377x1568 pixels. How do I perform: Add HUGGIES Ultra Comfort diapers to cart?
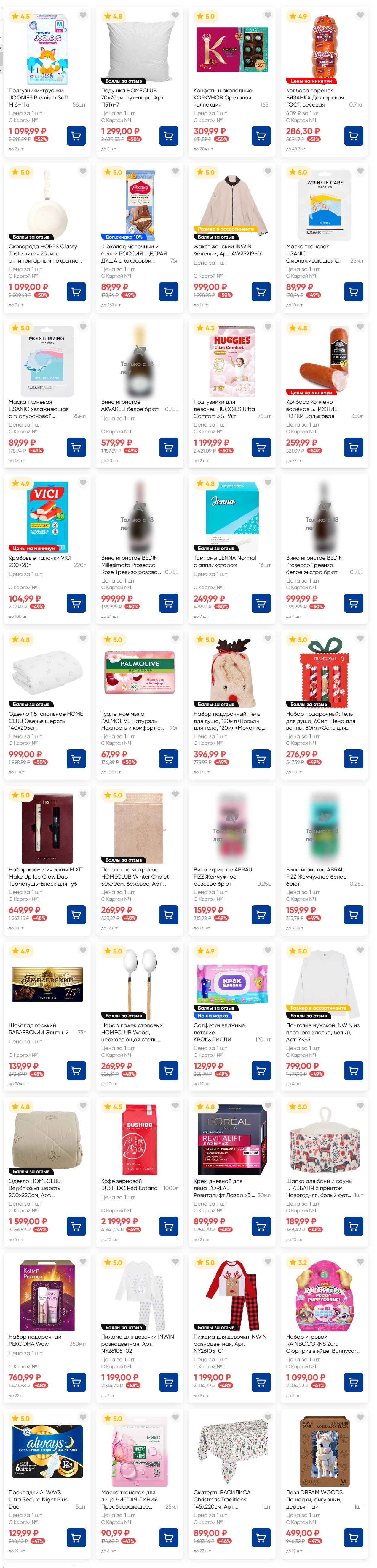(x=261, y=447)
